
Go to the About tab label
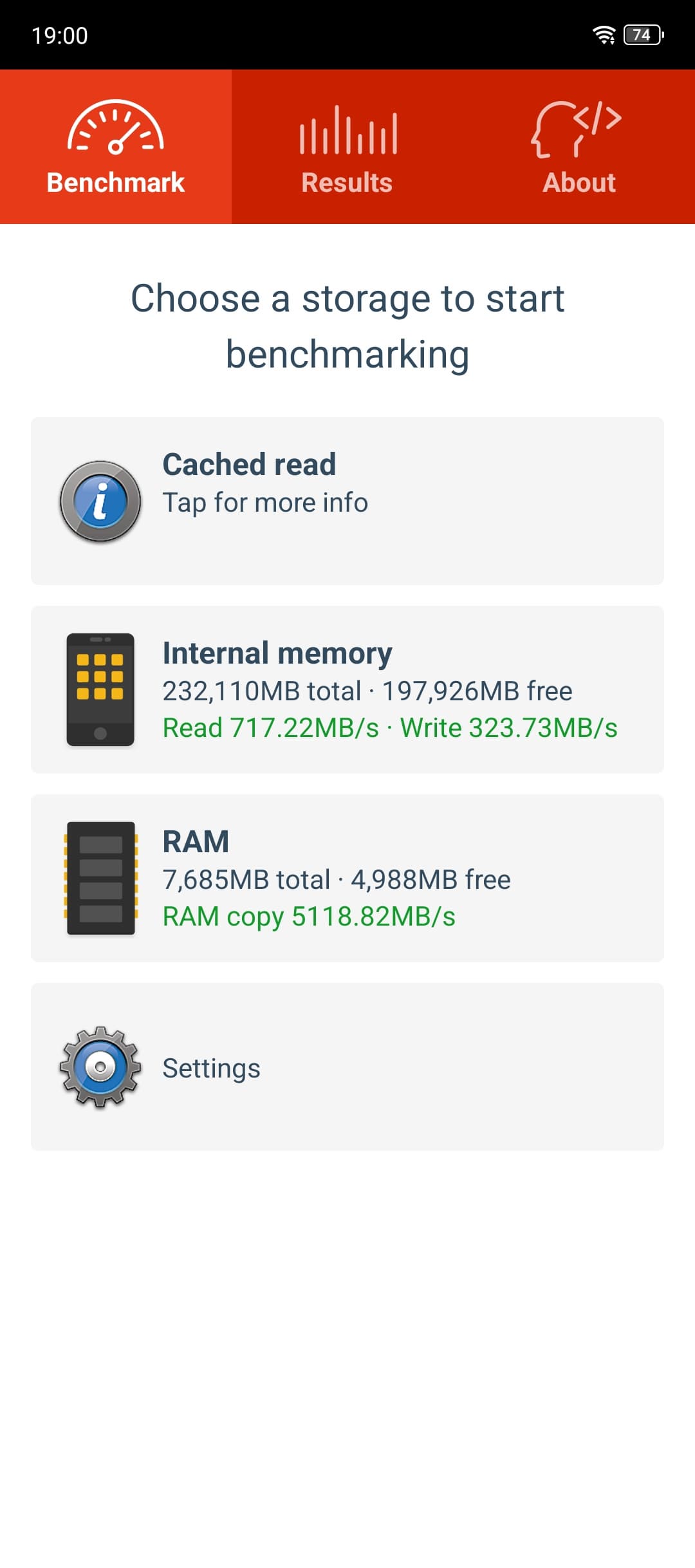[579, 183]
